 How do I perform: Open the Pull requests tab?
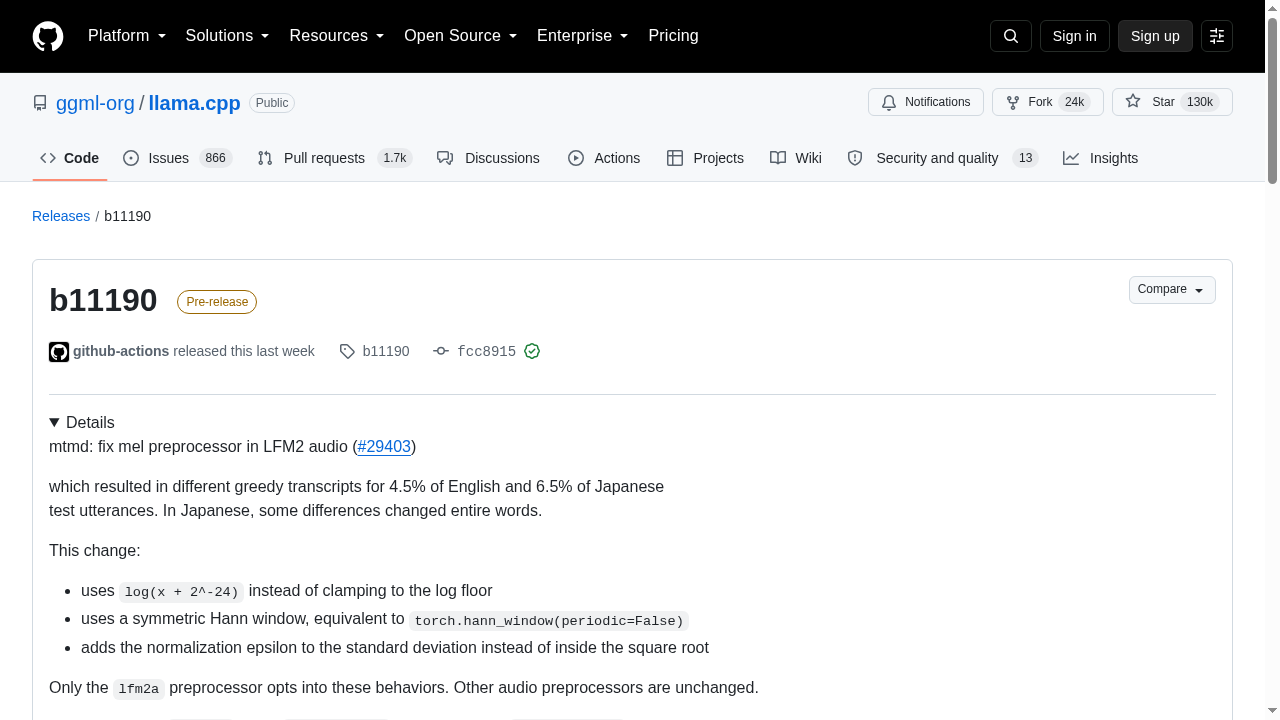point(334,158)
